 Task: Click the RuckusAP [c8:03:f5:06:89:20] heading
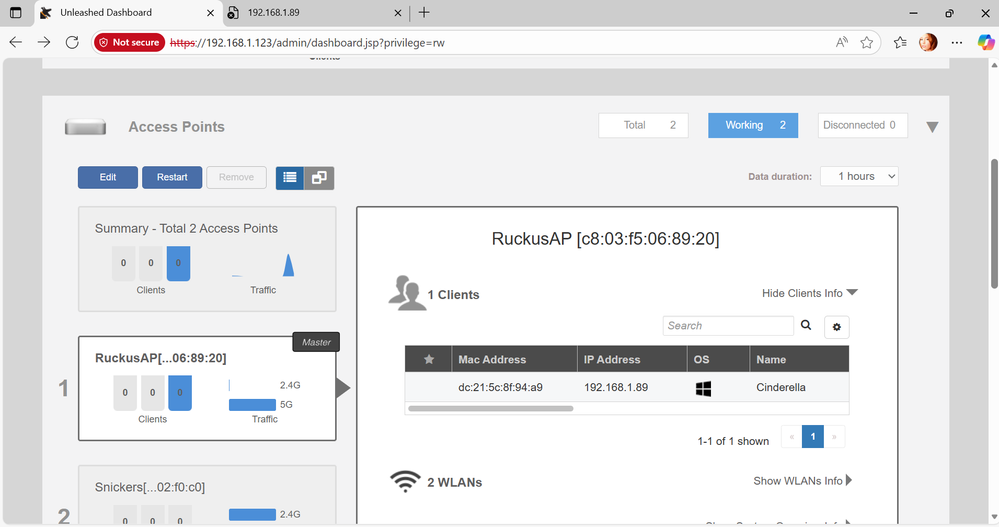coord(605,239)
